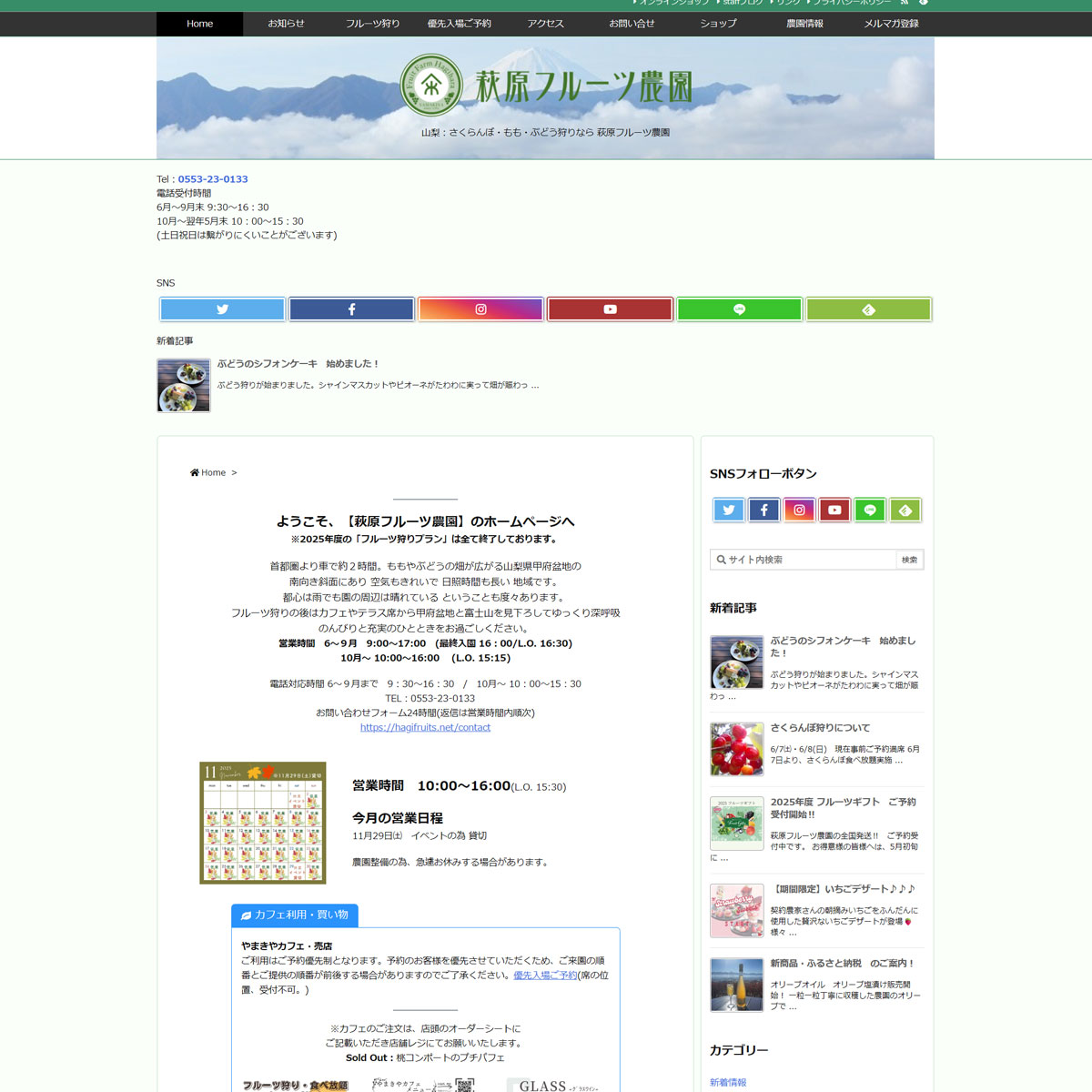
Task: Open the wide red YouTube button
Action: [610, 309]
